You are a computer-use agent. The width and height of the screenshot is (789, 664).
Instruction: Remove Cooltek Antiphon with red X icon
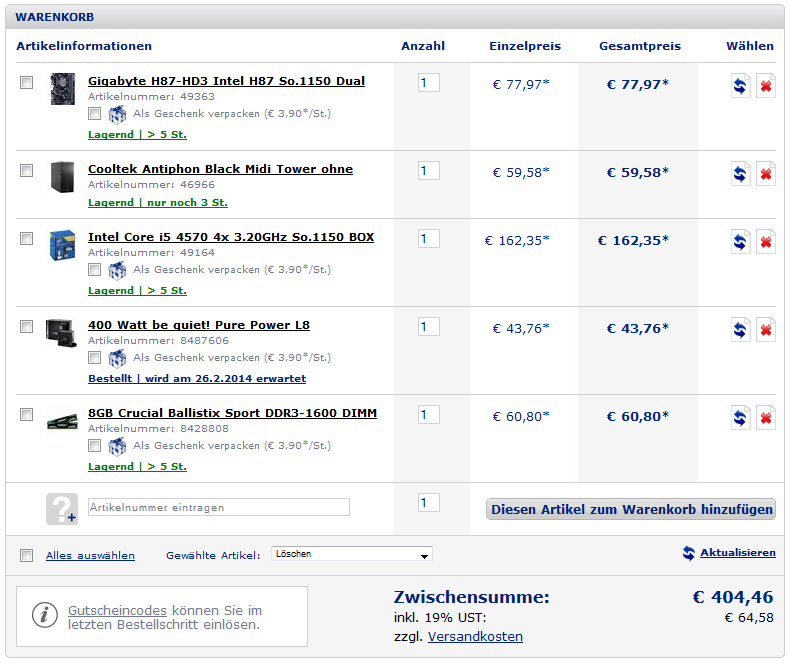point(766,174)
